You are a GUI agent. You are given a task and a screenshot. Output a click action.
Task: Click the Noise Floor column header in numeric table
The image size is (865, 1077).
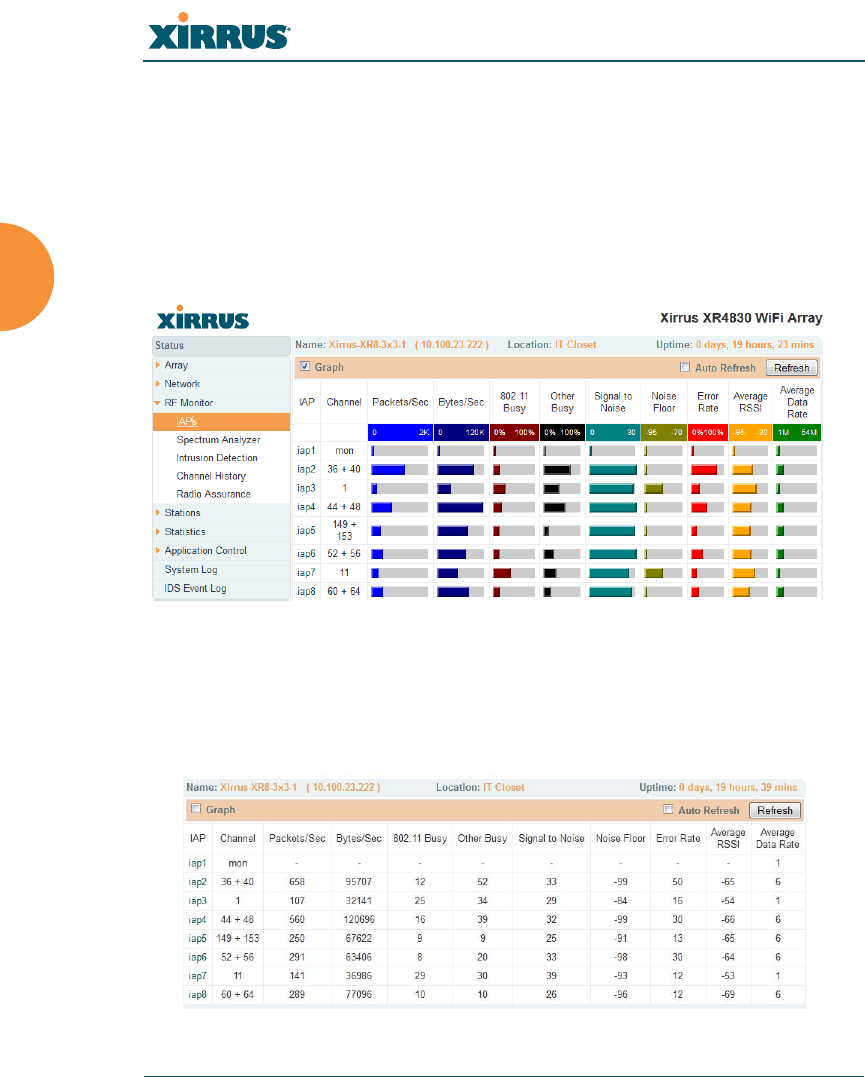[620, 839]
